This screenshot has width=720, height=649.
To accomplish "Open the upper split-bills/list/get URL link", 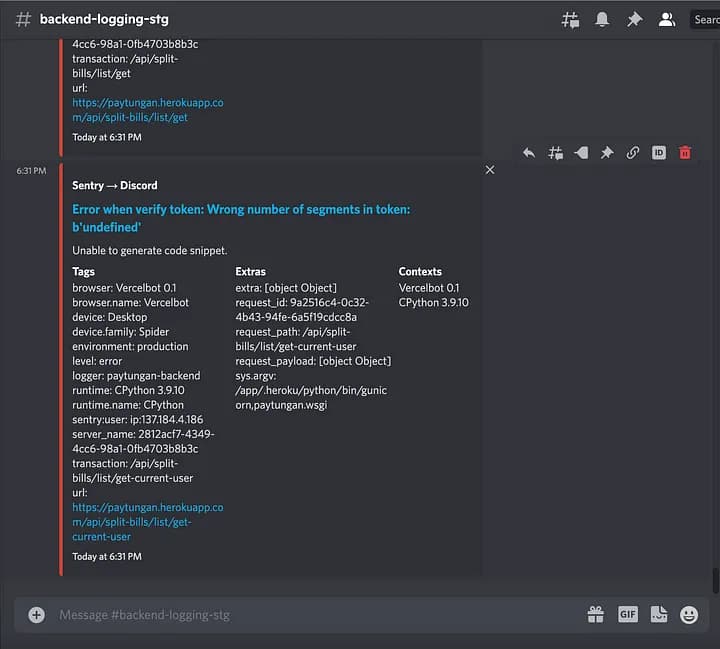I will [148, 110].
